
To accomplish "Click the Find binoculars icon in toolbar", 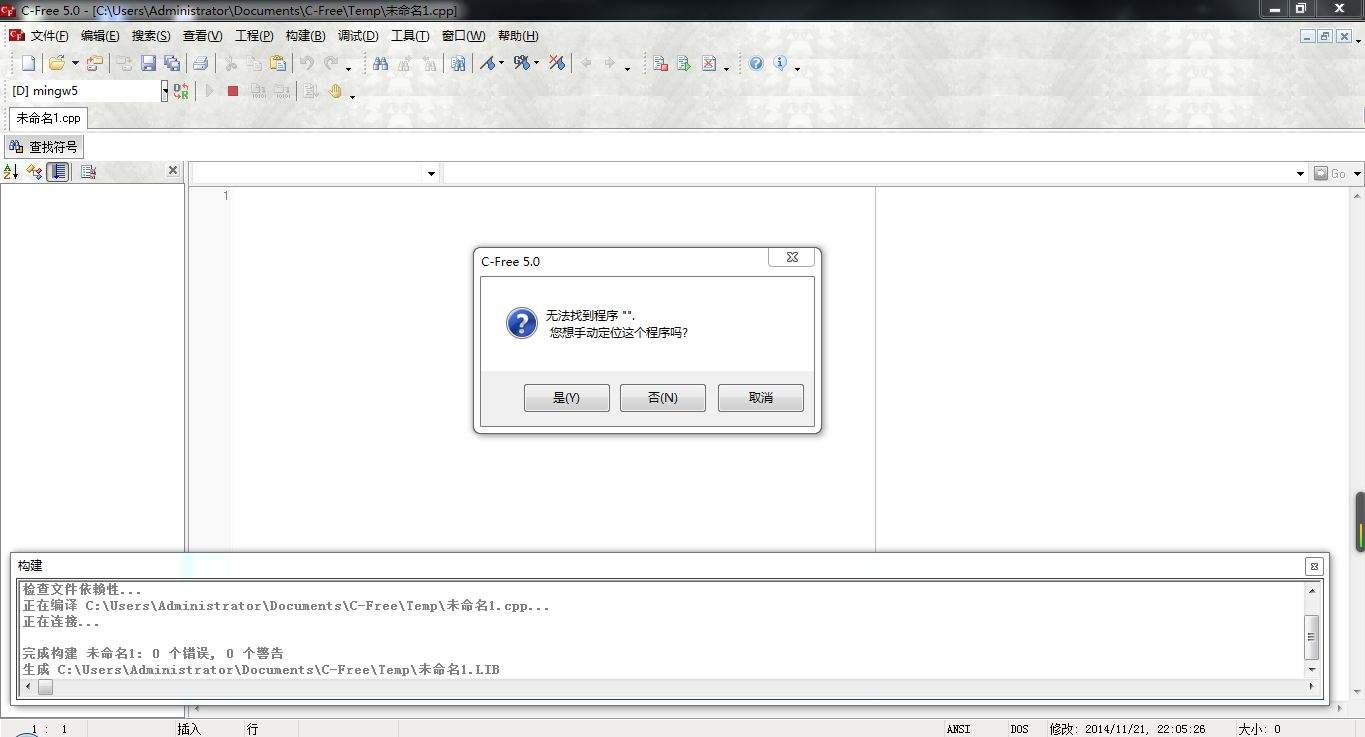I will (x=380, y=63).
